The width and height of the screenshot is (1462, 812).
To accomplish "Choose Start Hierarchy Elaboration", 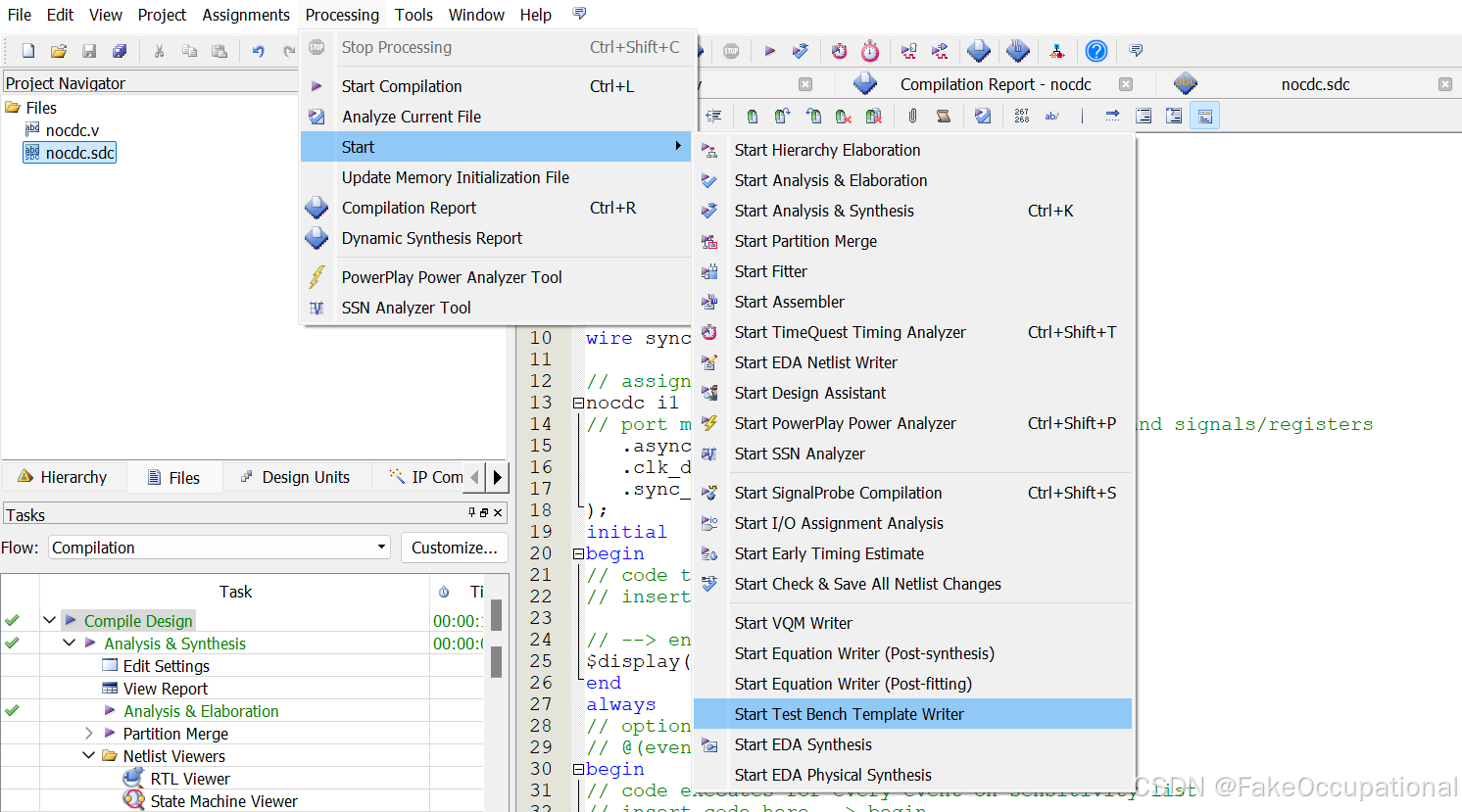I will 912,150.
